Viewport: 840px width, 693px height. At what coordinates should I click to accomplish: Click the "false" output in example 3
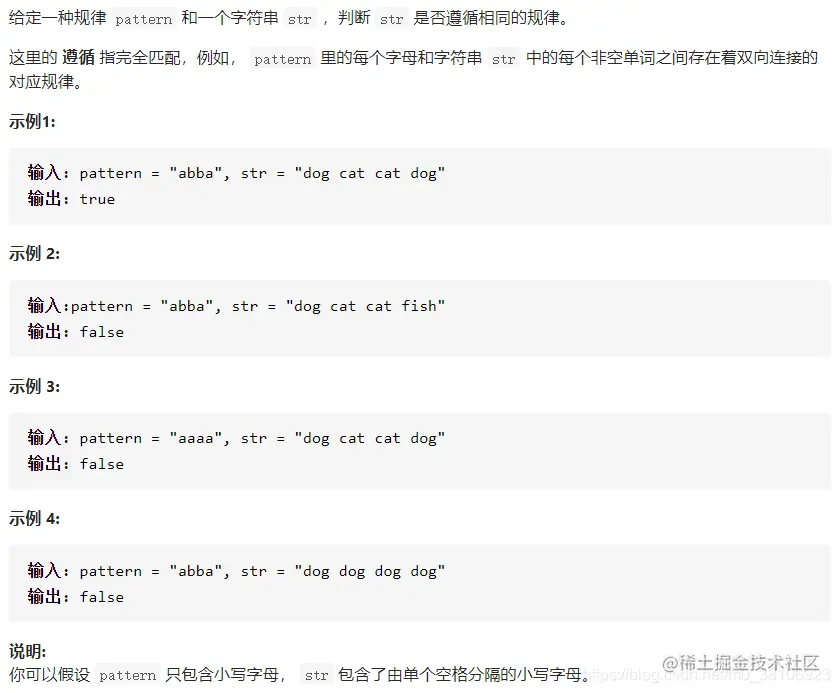[x=102, y=464]
